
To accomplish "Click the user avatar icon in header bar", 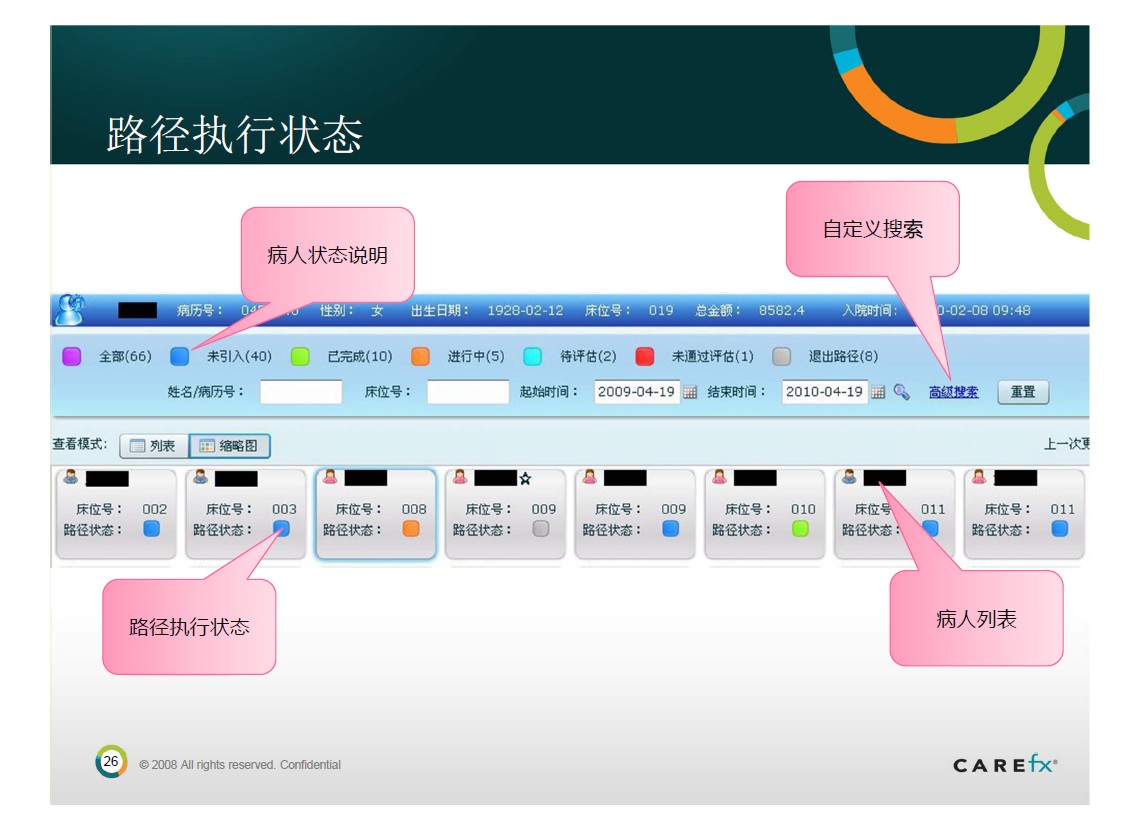I will (x=69, y=310).
